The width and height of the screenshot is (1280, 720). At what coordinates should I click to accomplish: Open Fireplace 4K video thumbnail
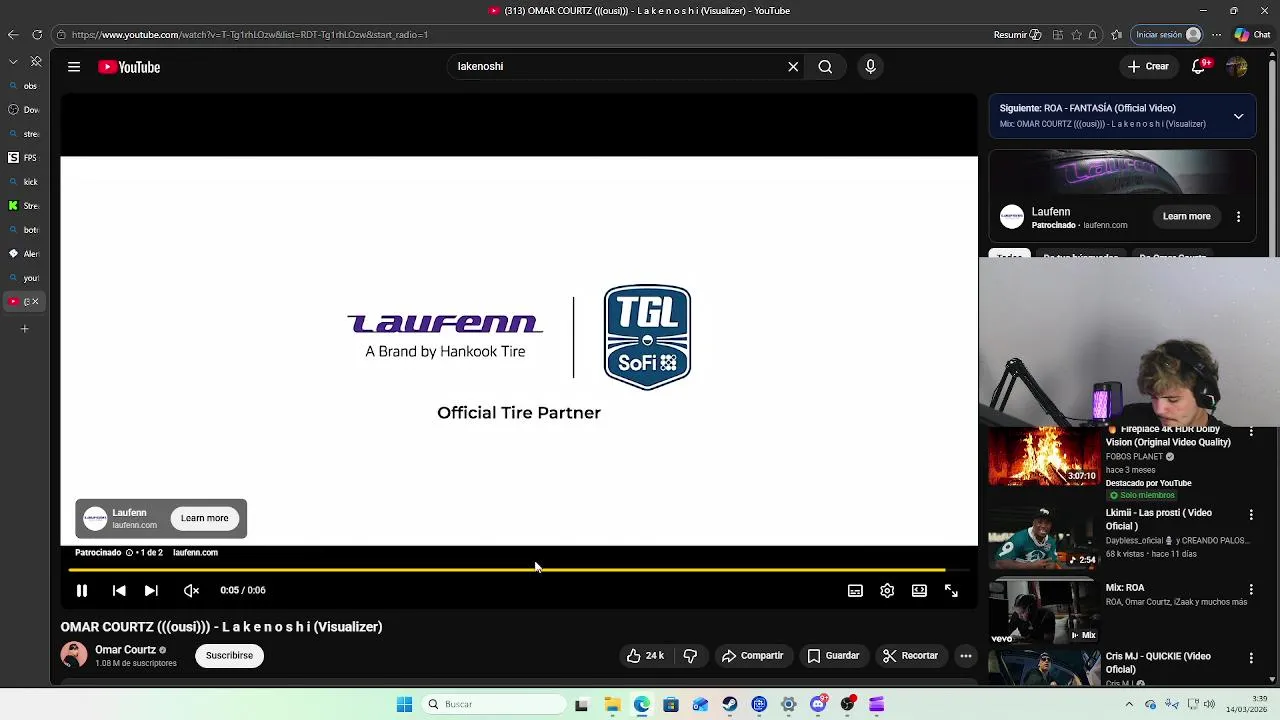1044,456
